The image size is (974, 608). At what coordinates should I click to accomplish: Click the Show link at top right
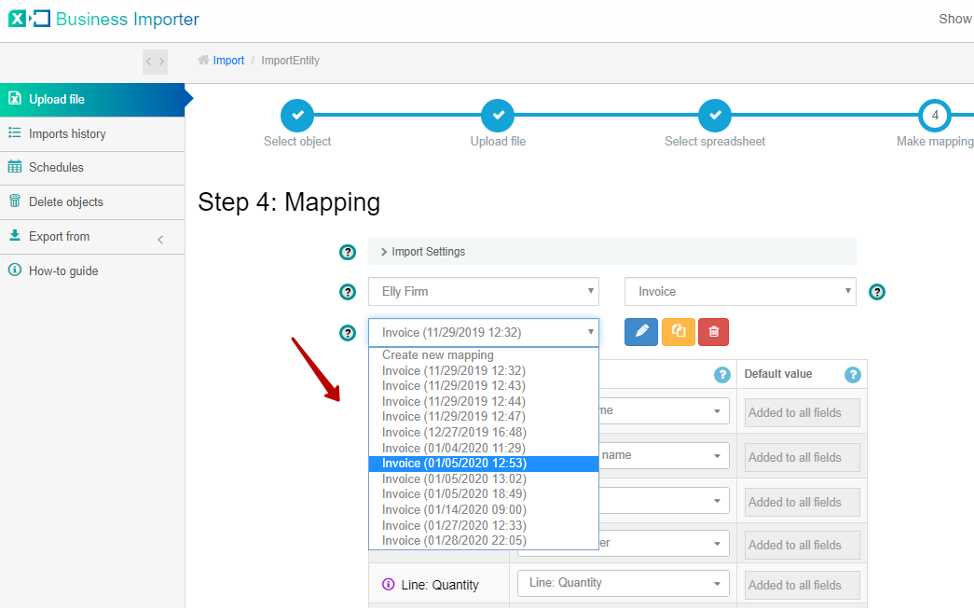955,19
